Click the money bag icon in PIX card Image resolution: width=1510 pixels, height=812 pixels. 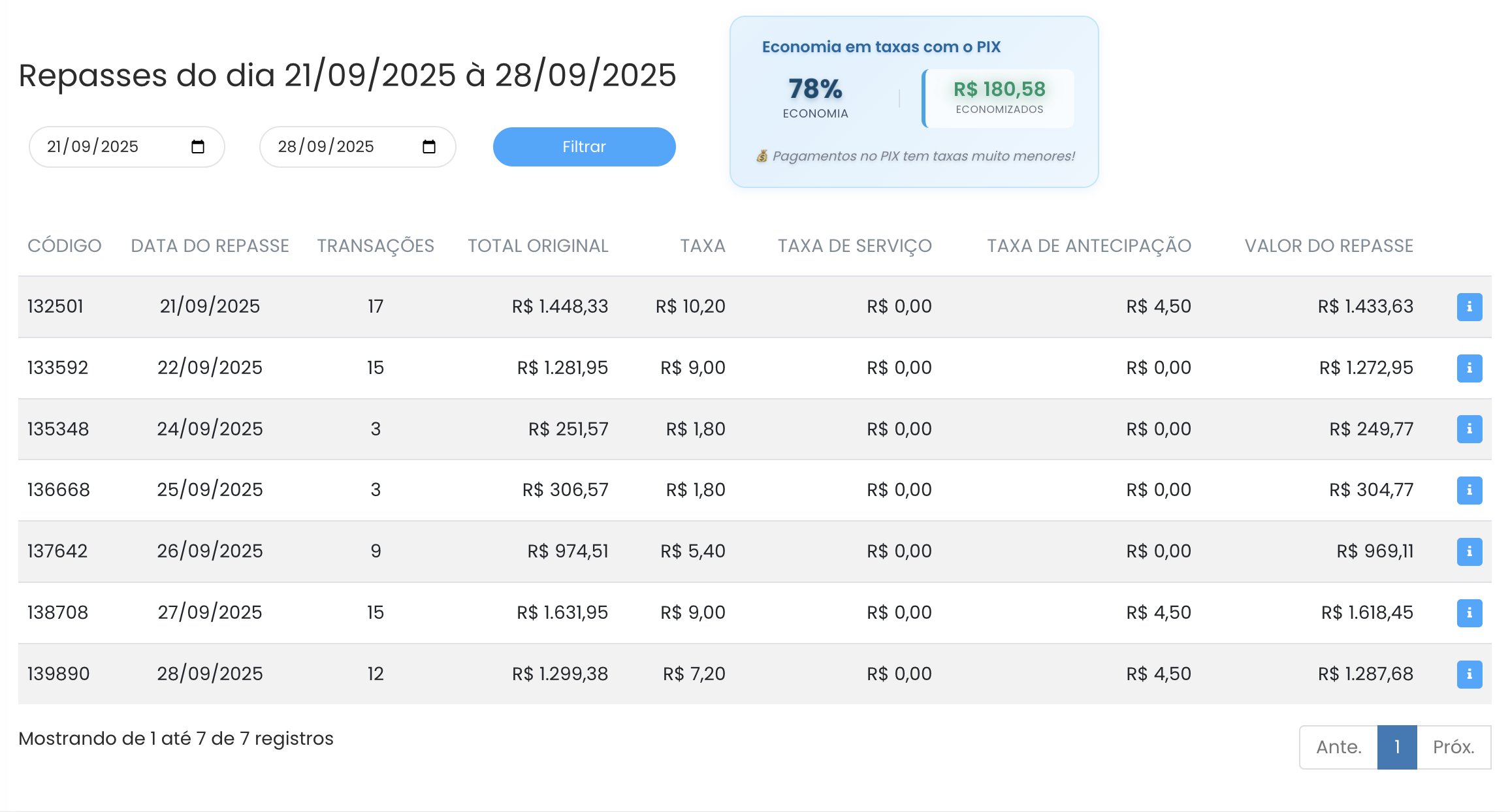click(x=762, y=156)
